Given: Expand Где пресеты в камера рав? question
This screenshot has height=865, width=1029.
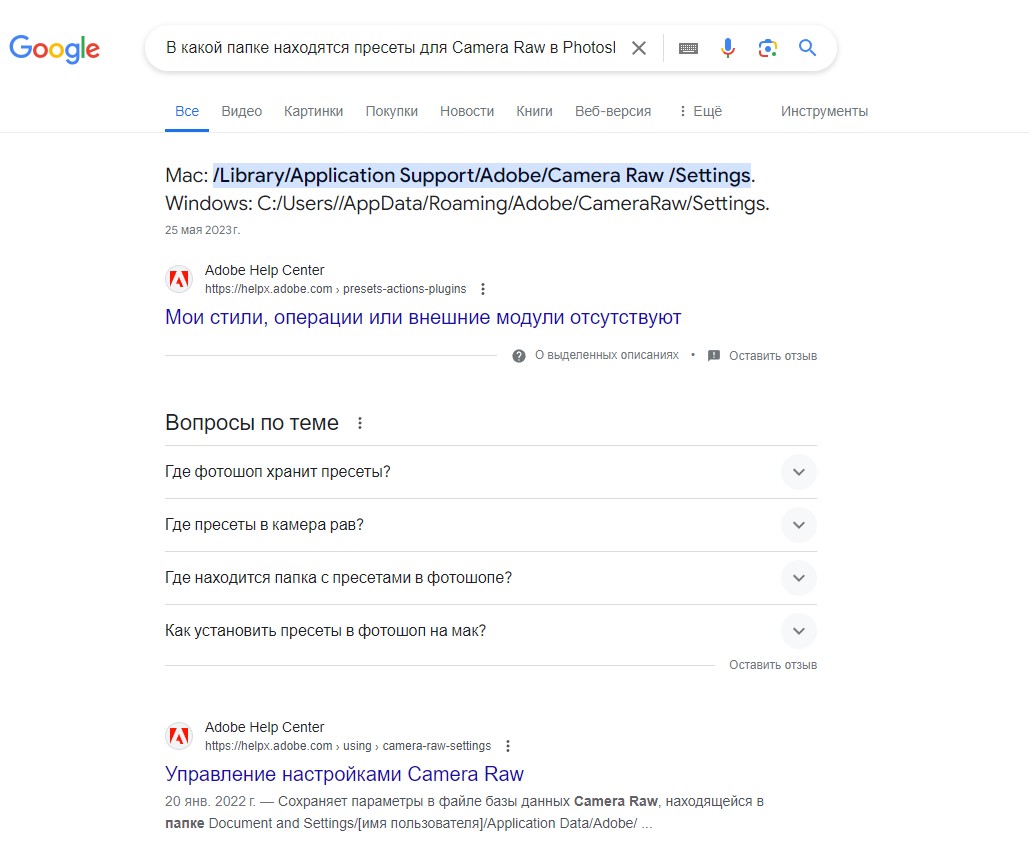Looking at the screenshot, I should tap(491, 525).
